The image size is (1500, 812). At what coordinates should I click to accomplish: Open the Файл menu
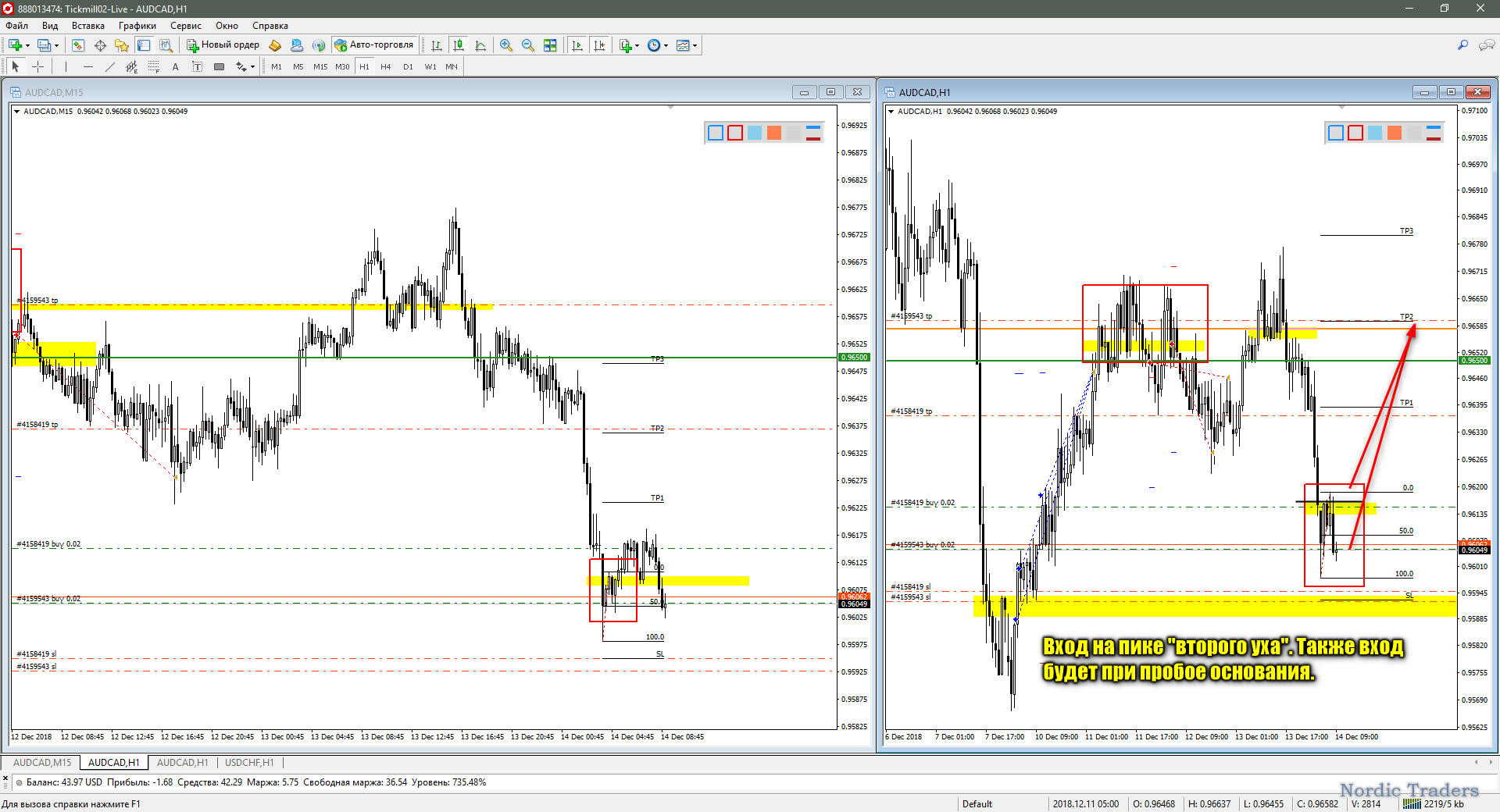[x=17, y=26]
